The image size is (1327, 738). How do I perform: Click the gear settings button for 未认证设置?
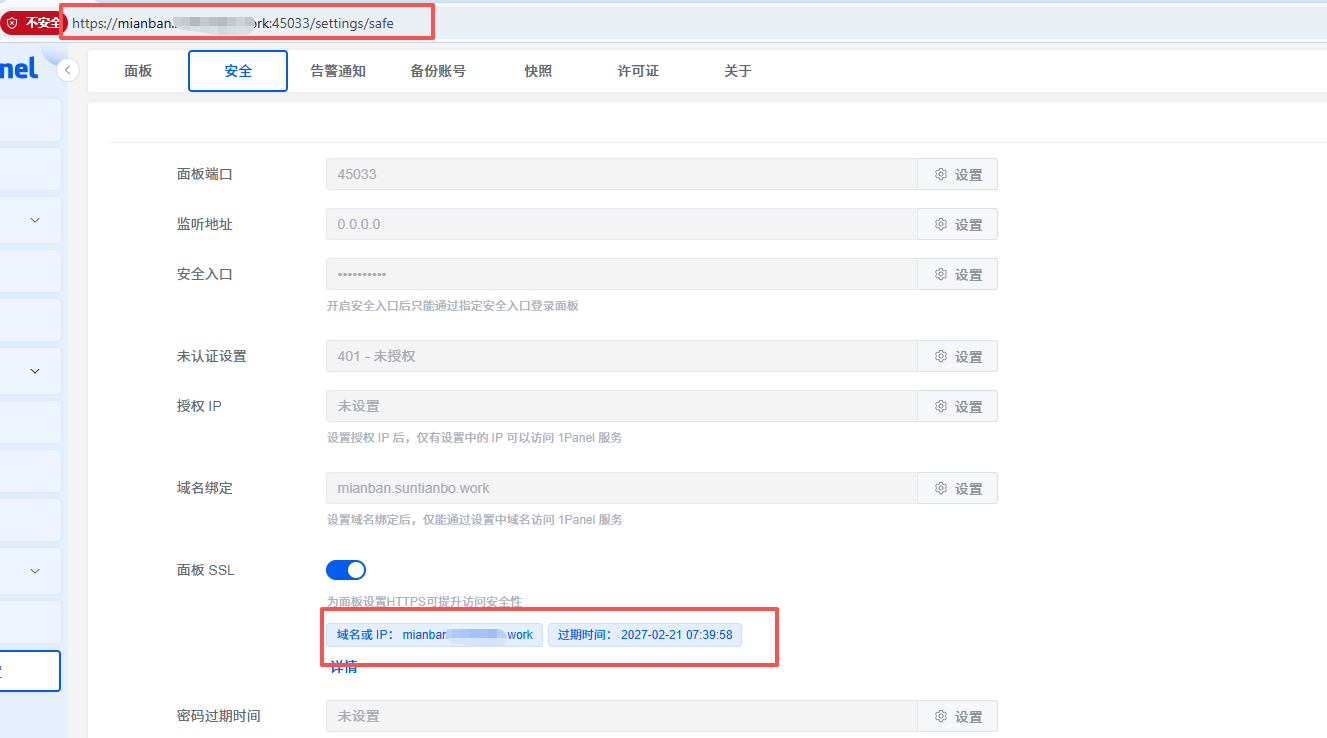(957, 356)
